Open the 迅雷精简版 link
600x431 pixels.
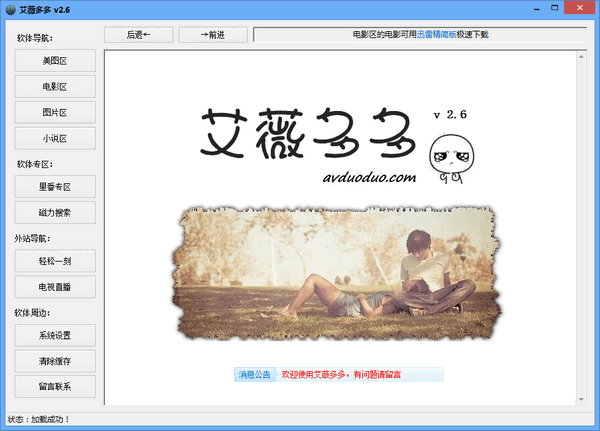click(x=436, y=34)
